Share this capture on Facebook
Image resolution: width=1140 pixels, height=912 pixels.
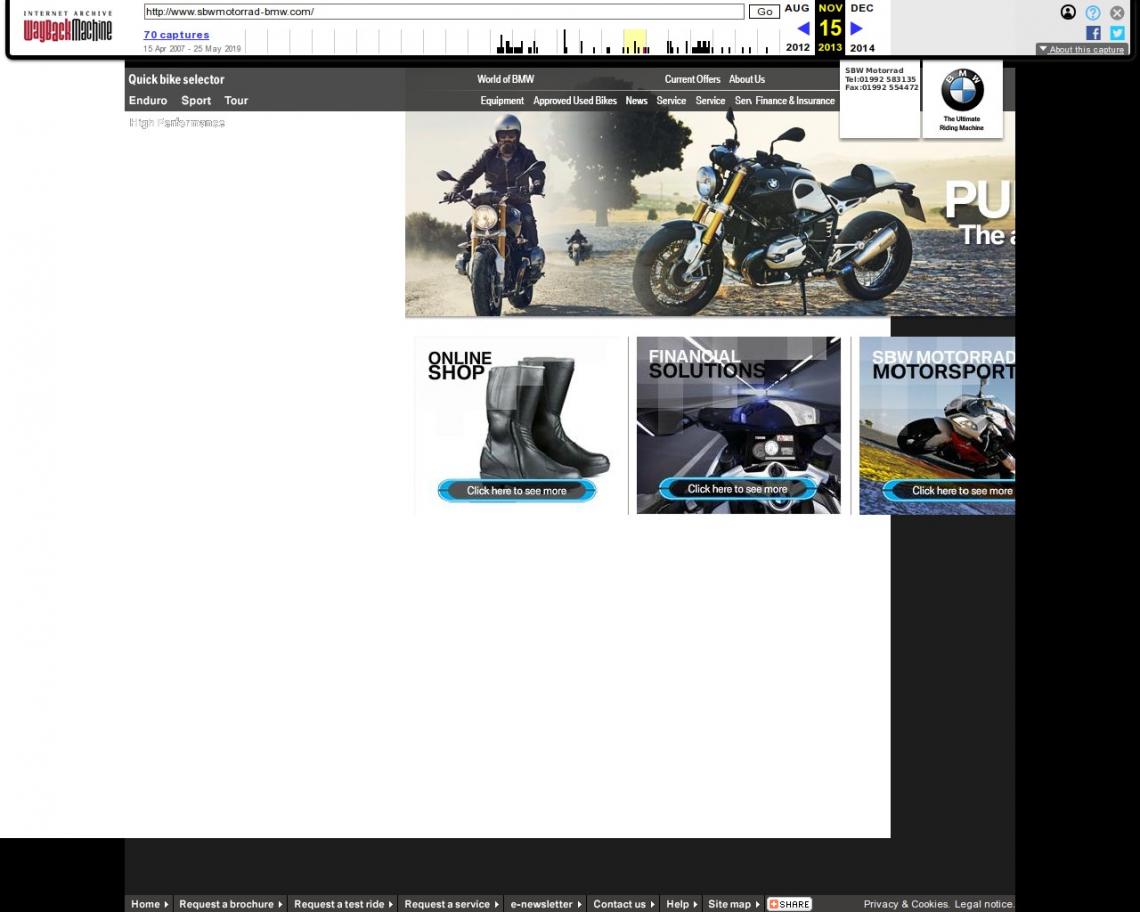(1093, 33)
